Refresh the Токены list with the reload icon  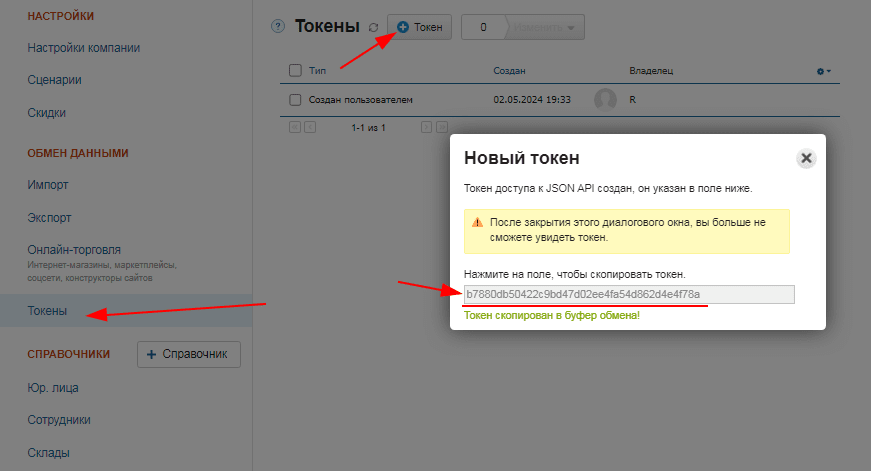pos(373,27)
